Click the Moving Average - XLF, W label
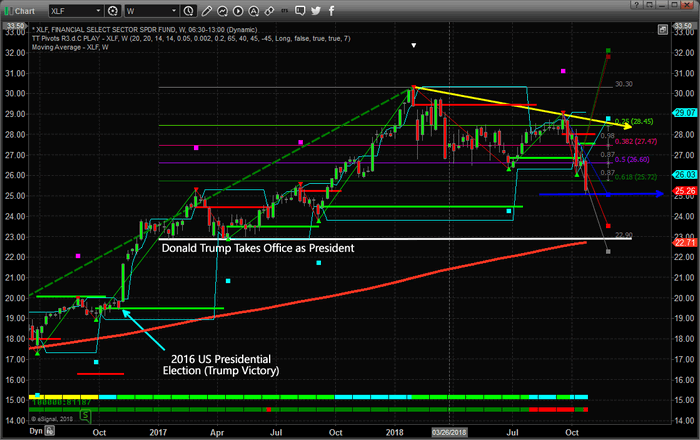Screen dimensions: 700x440 tap(70, 47)
